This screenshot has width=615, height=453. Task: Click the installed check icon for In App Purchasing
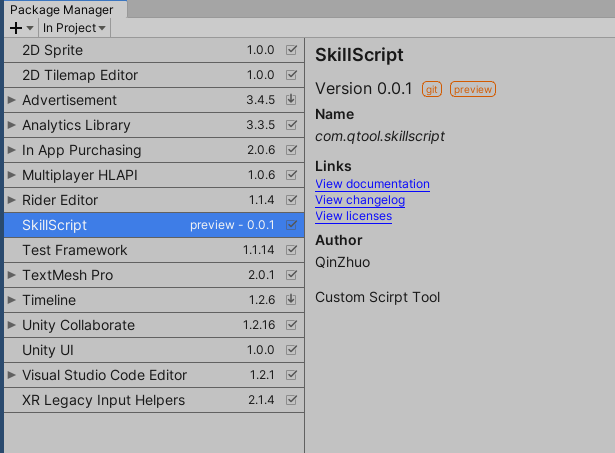291,150
